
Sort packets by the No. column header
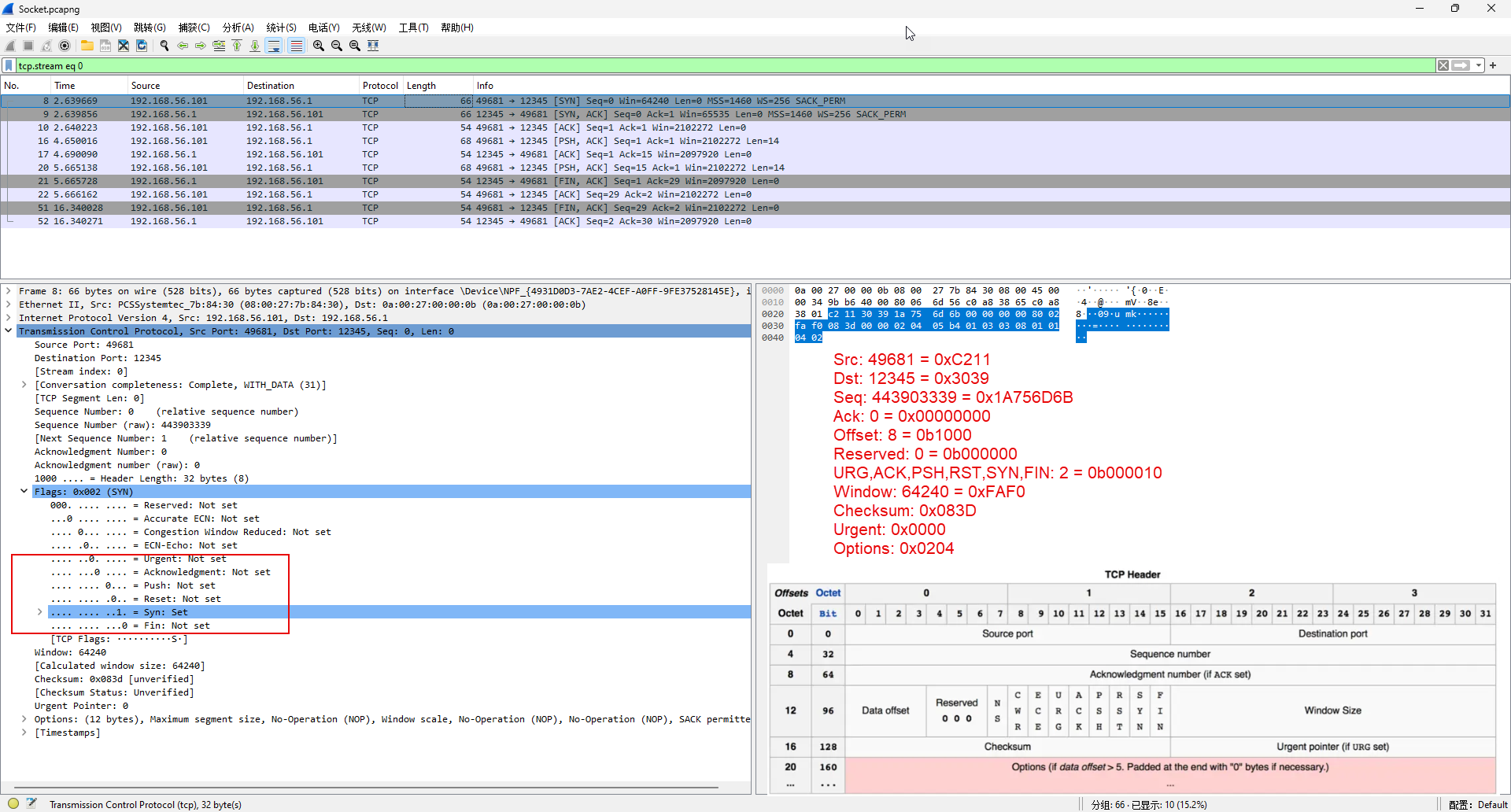click(x=24, y=86)
